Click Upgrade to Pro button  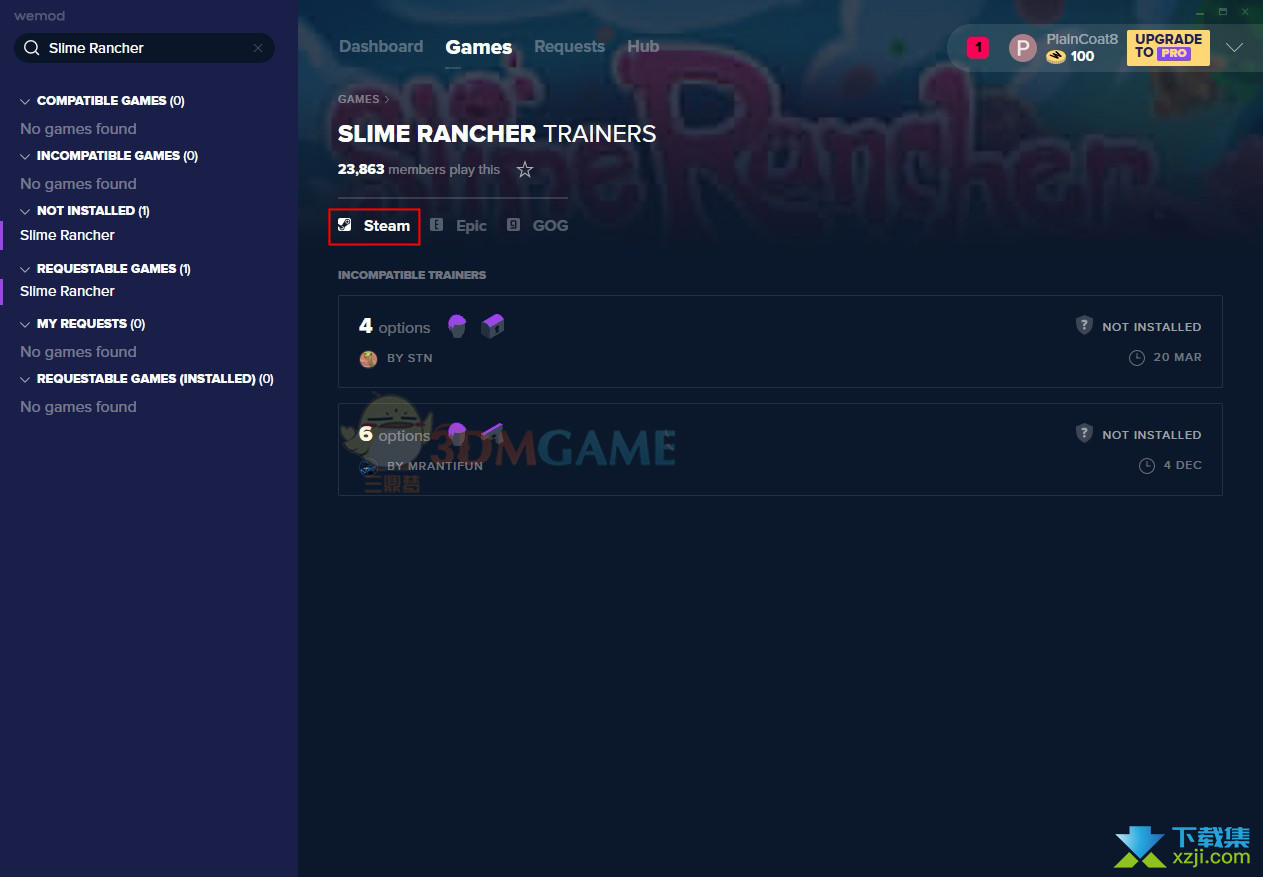click(1168, 47)
